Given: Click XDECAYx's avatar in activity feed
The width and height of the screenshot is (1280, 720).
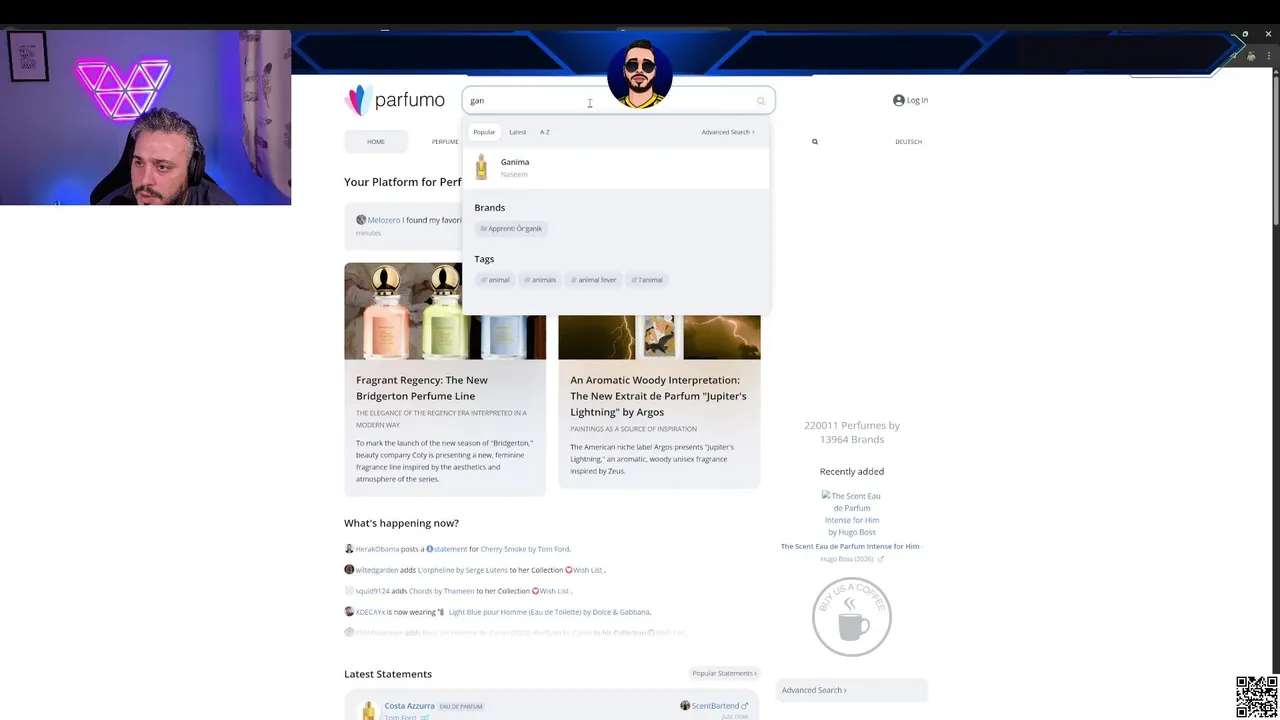Looking at the screenshot, I should tap(349, 612).
